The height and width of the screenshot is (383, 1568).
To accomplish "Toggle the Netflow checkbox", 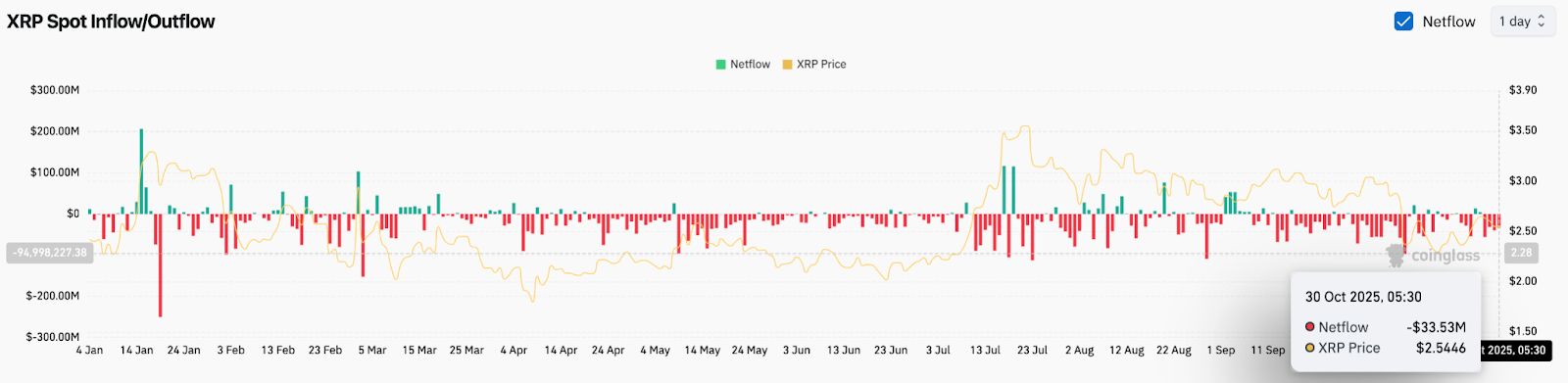I will [1403, 21].
